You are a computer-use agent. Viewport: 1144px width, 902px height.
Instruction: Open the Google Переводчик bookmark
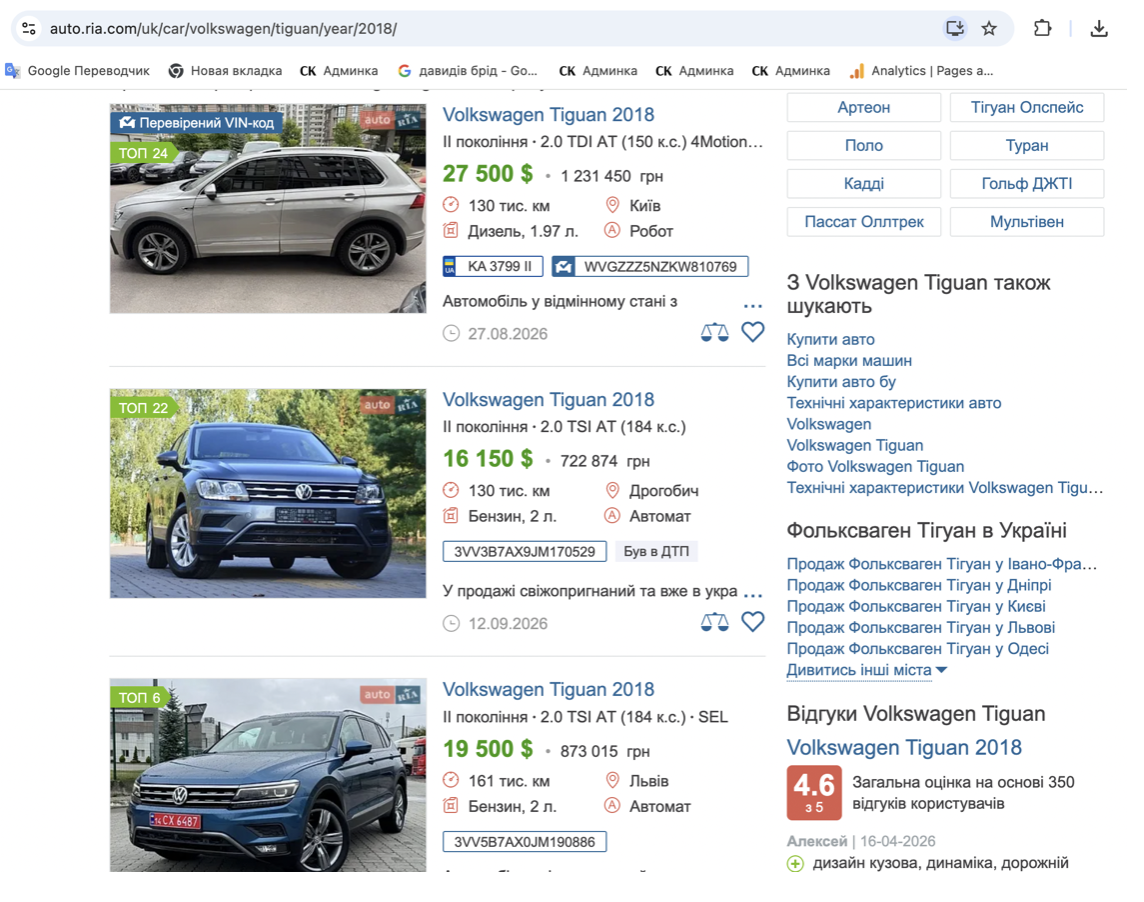pos(77,71)
